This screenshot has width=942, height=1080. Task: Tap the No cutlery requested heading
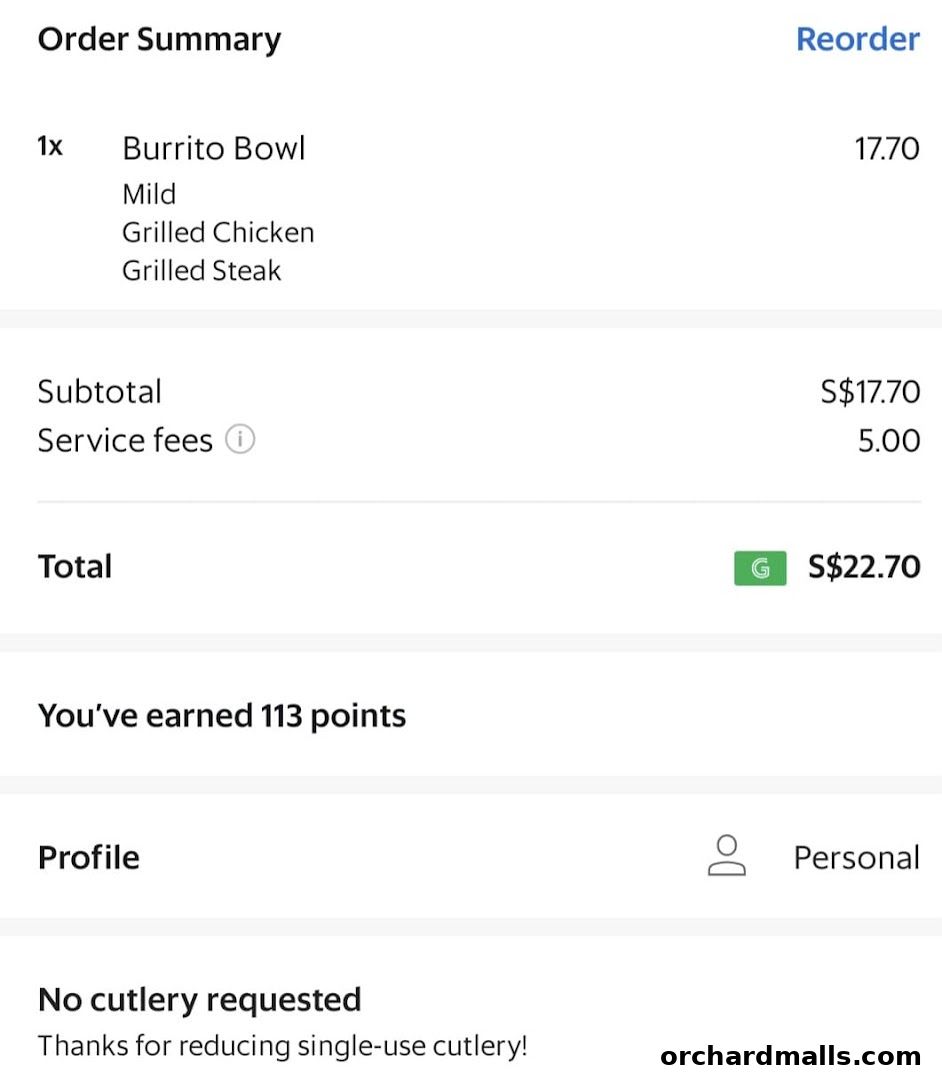tap(200, 999)
